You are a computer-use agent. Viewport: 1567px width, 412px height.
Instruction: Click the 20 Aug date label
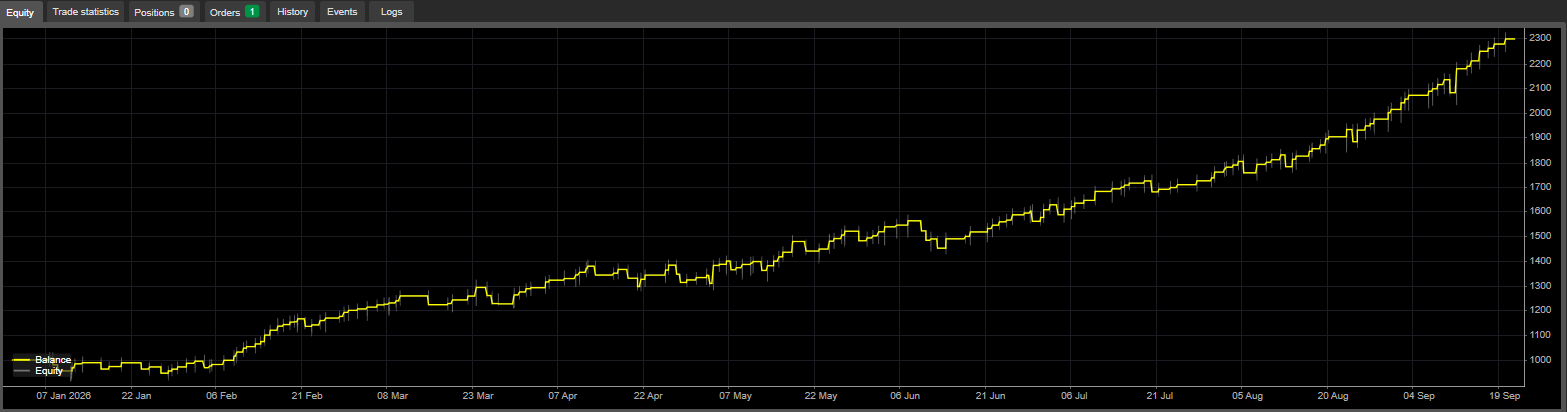1333,395
